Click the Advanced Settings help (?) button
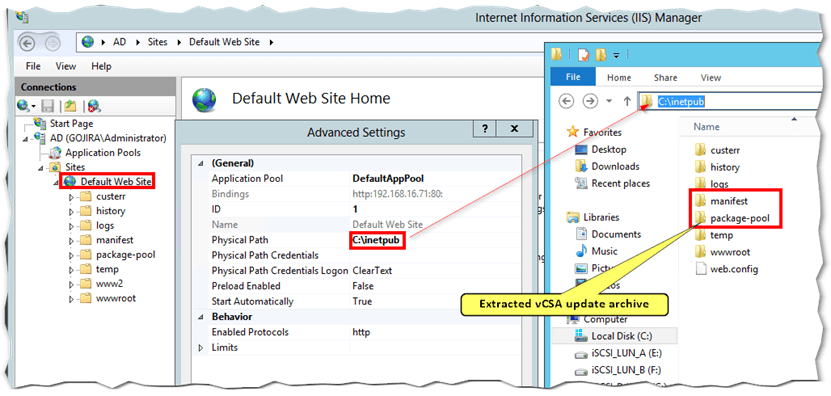Screen dimensions: 831x396 [485, 129]
